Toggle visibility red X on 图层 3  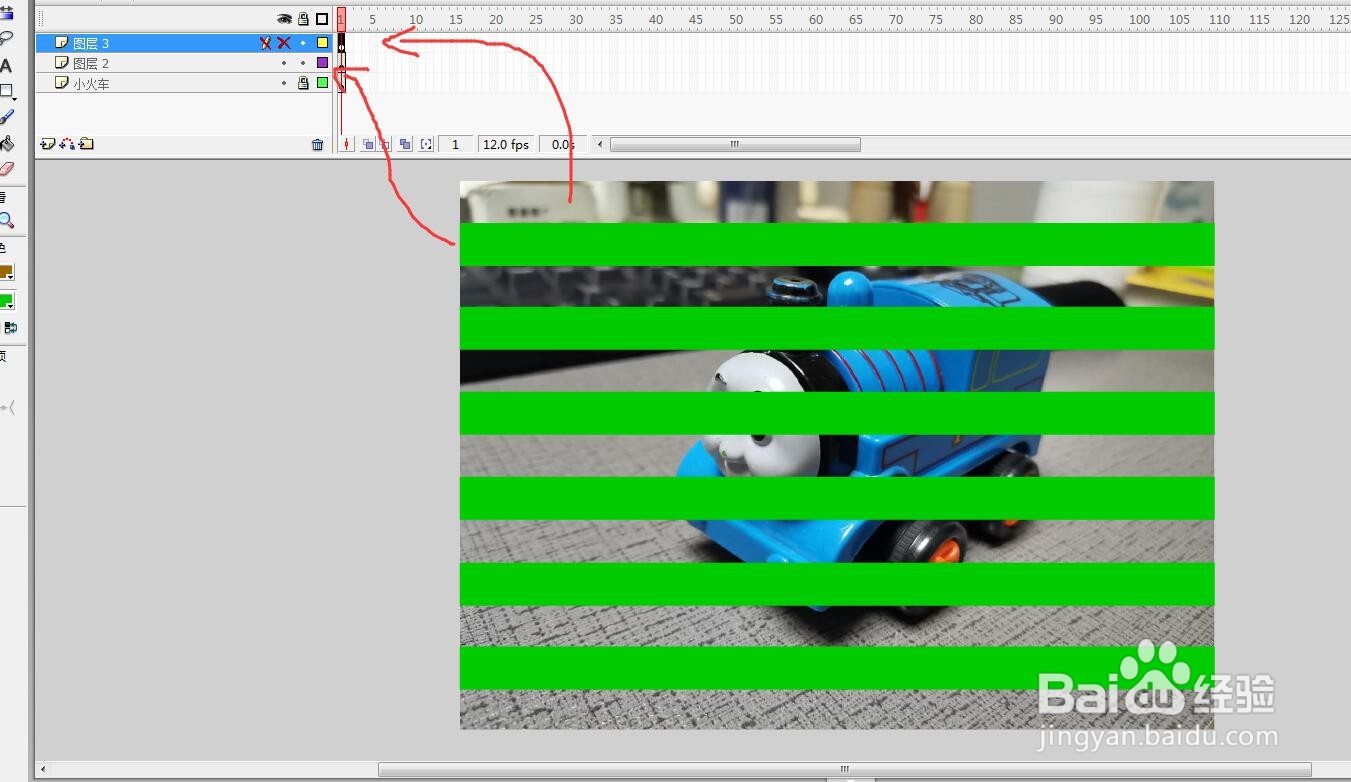(284, 43)
